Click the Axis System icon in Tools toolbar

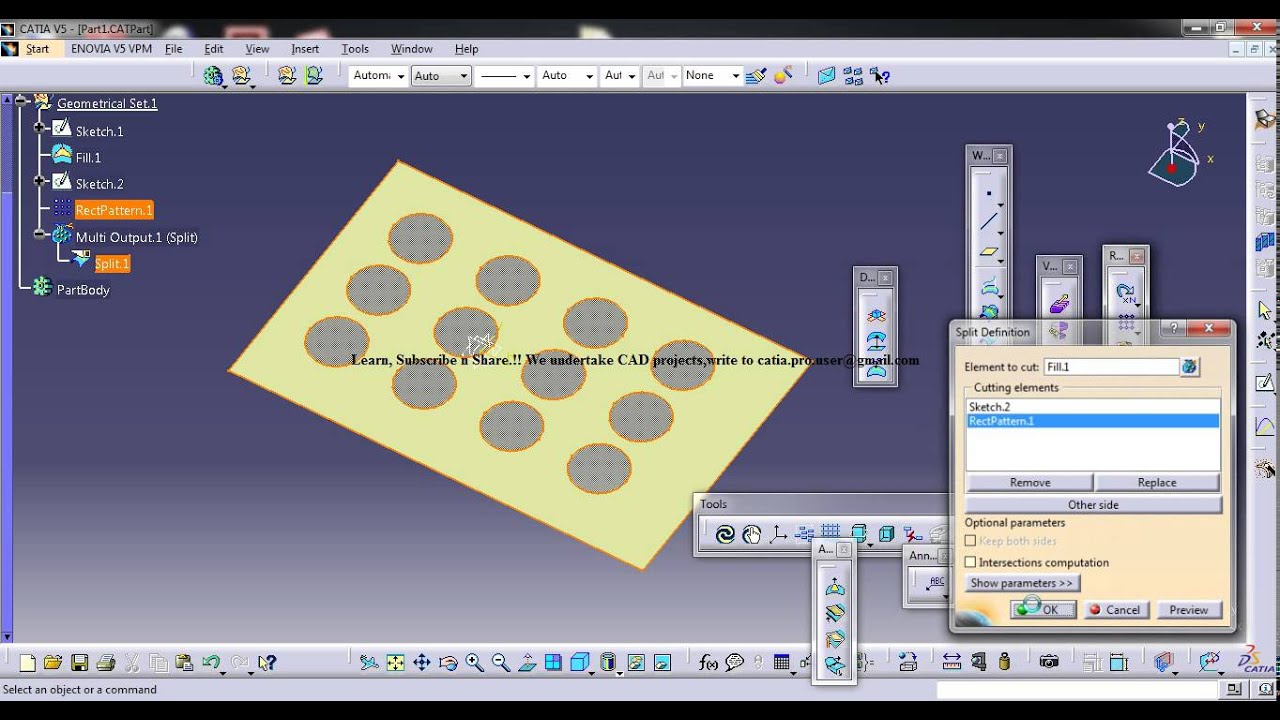pyautogui.click(x=778, y=534)
